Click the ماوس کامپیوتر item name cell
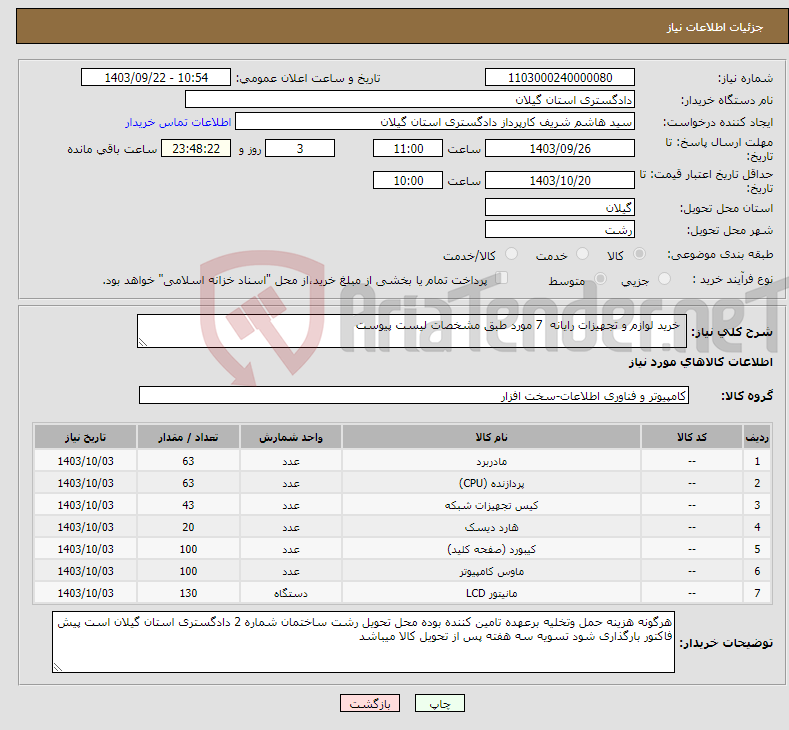This screenshot has width=789, height=730. (491, 572)
